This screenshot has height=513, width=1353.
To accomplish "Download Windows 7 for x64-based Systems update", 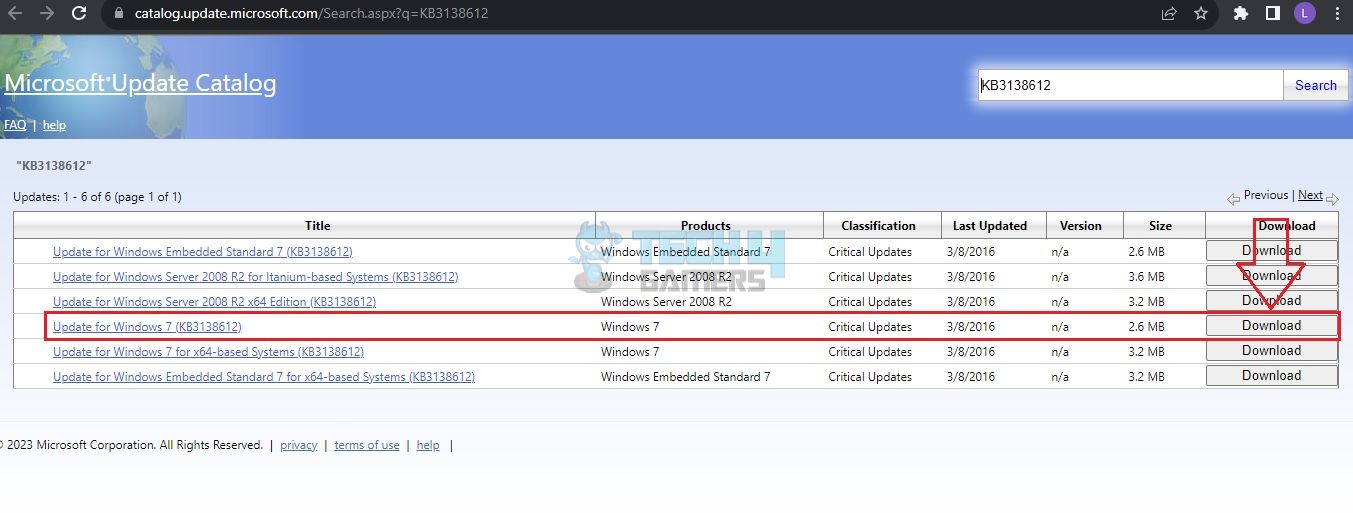I will tap(1272, 351).
